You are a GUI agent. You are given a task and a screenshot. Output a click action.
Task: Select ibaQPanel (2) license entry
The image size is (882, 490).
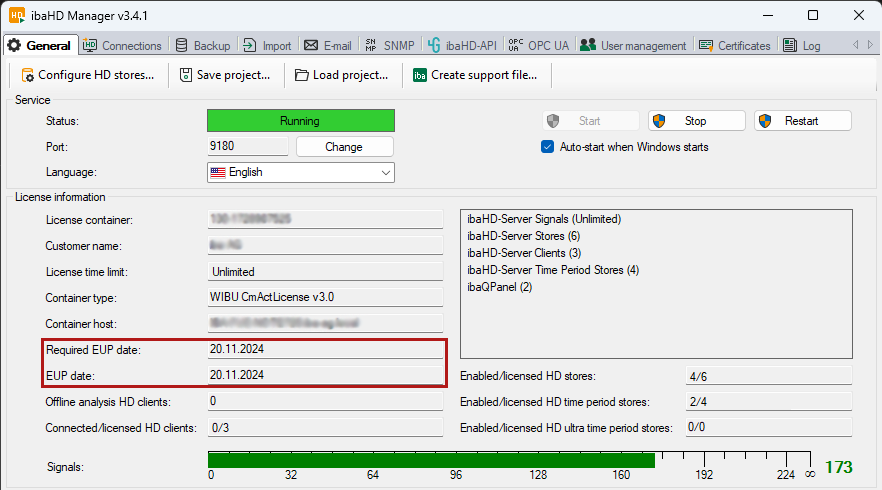[x=500, y=287]
